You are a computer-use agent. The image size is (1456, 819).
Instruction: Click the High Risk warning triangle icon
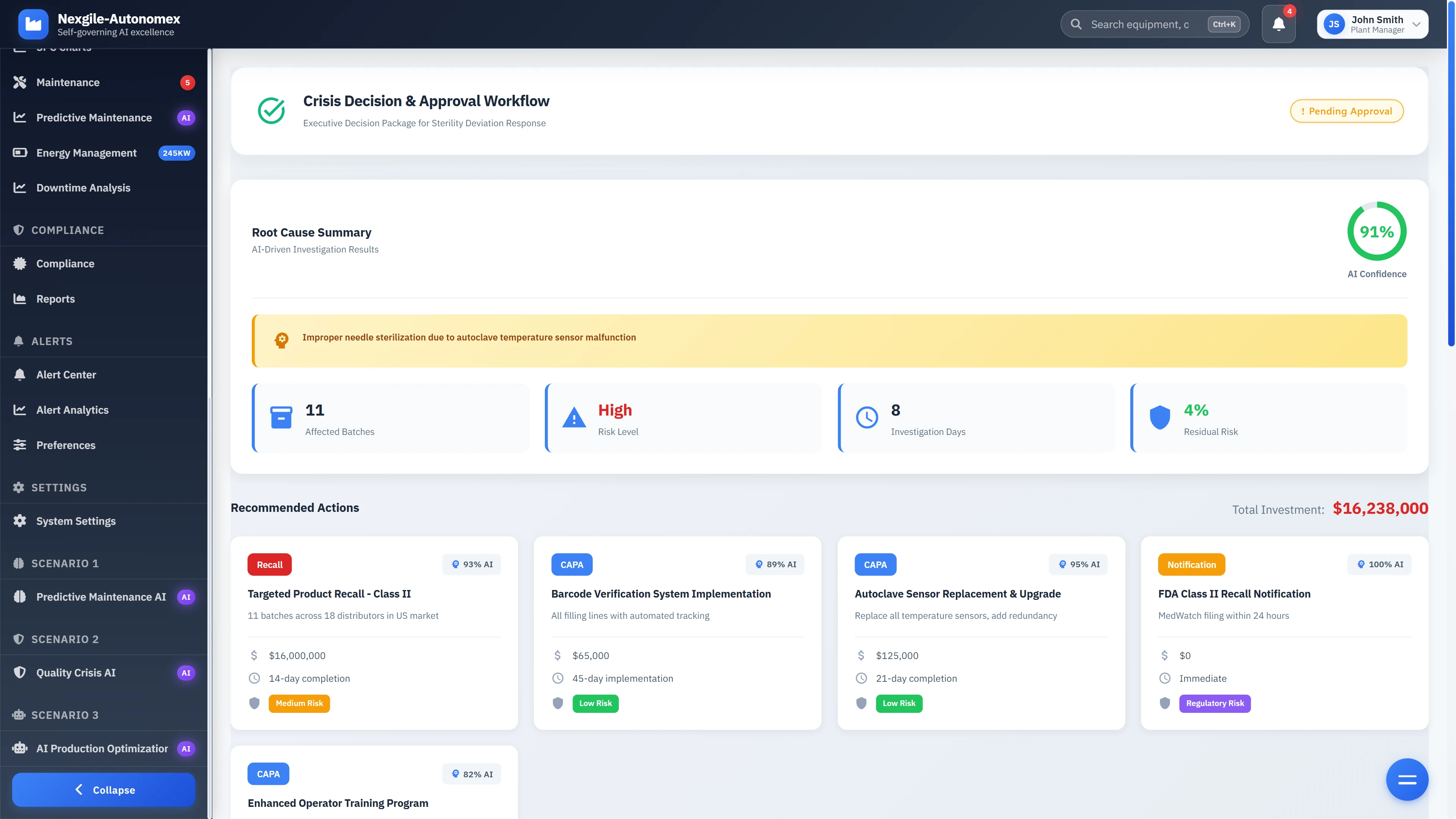(x=574, y=418)
